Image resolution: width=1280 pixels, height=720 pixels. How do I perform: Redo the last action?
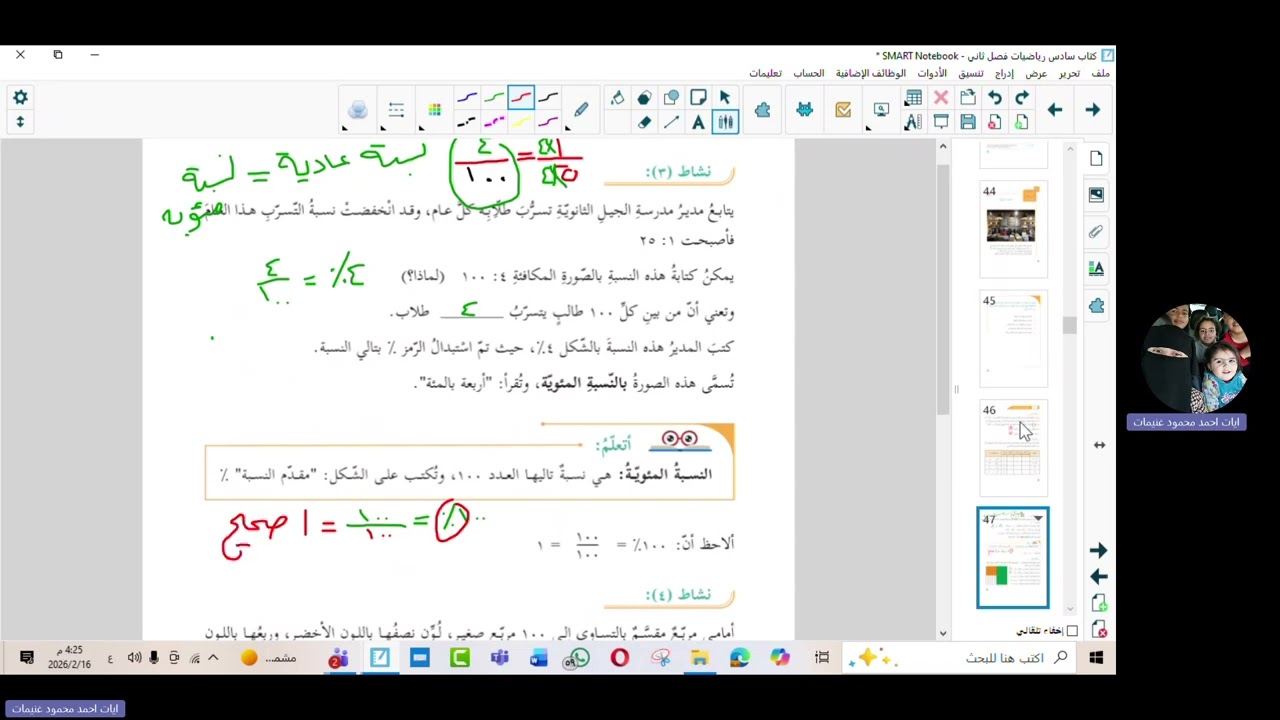tap(1022, 98)
